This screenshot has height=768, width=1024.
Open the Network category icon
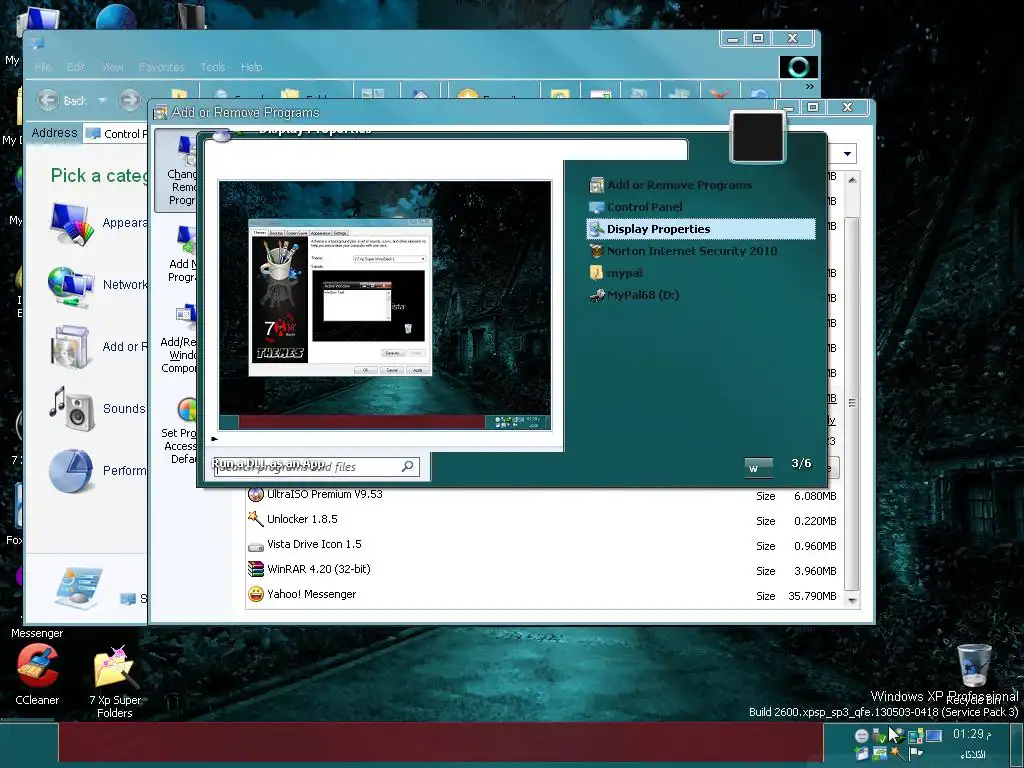71,286
